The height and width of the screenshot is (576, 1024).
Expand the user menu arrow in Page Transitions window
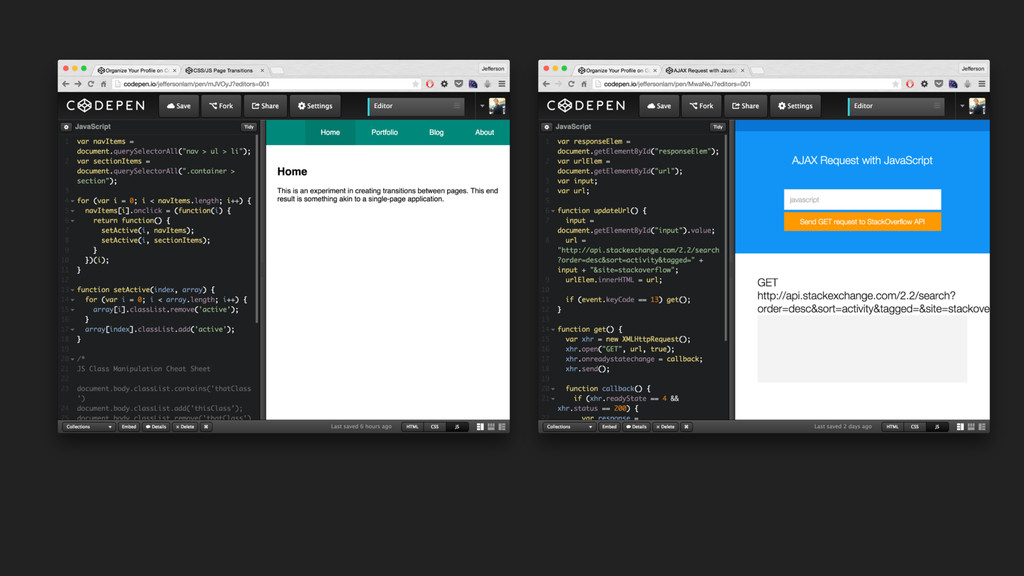tap(482, 106)
